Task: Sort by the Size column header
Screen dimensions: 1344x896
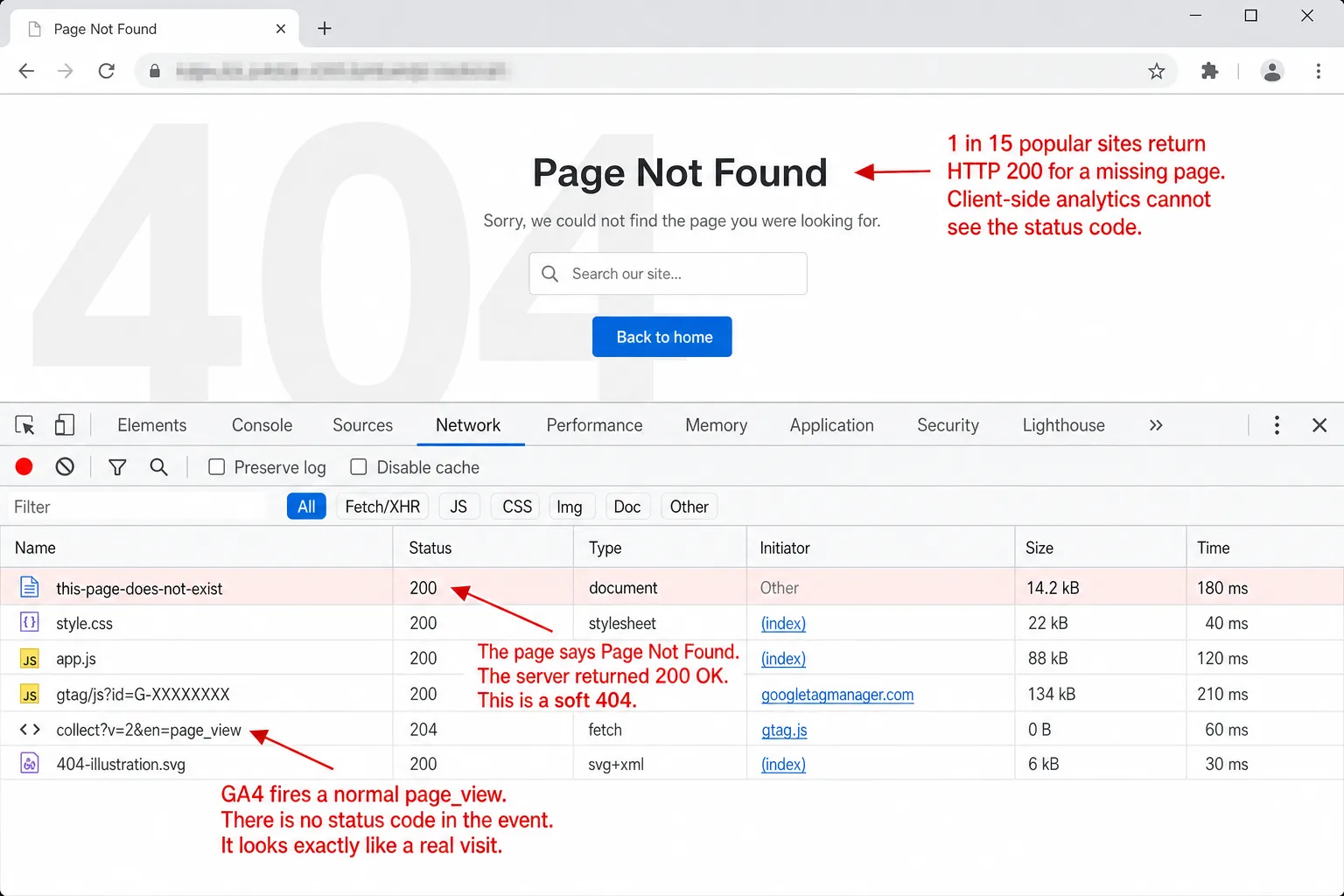Action: coord(1101,548)
